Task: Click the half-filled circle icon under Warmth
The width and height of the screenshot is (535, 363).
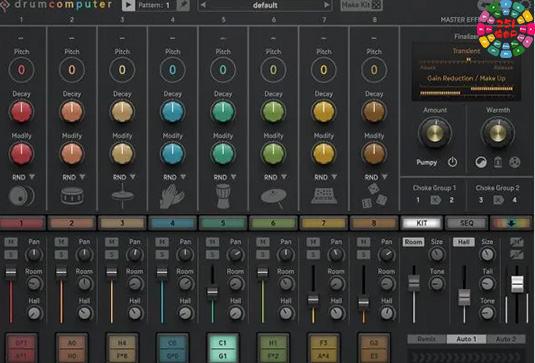Action: 481,162
